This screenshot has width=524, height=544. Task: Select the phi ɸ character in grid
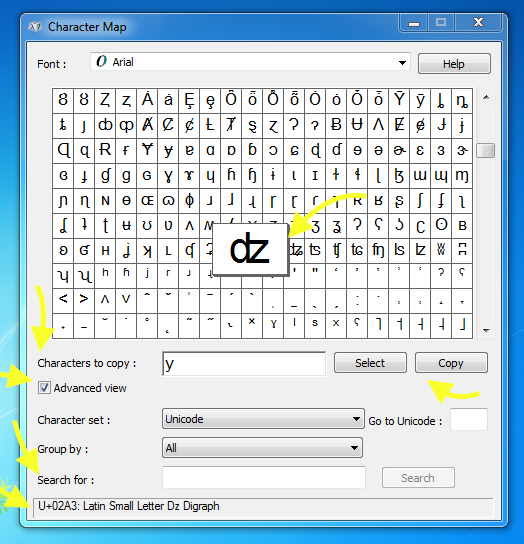[x=189, y=201]
